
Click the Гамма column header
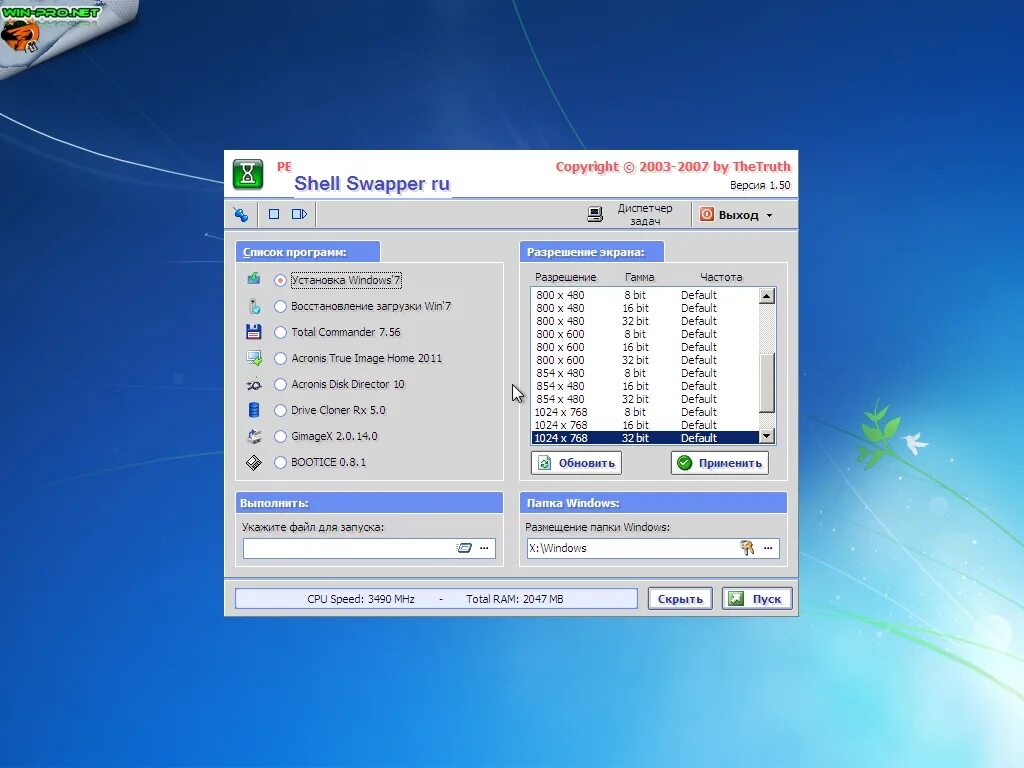pos(639,278)
